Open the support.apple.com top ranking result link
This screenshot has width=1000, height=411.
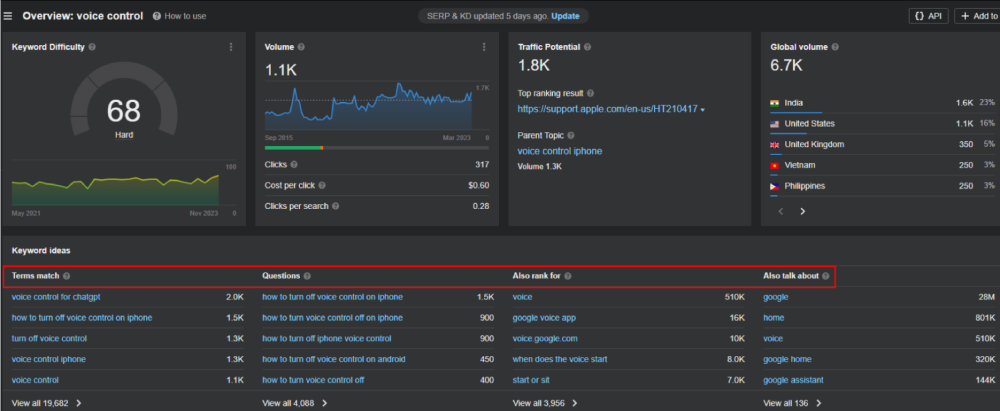(x=607, y=110)
